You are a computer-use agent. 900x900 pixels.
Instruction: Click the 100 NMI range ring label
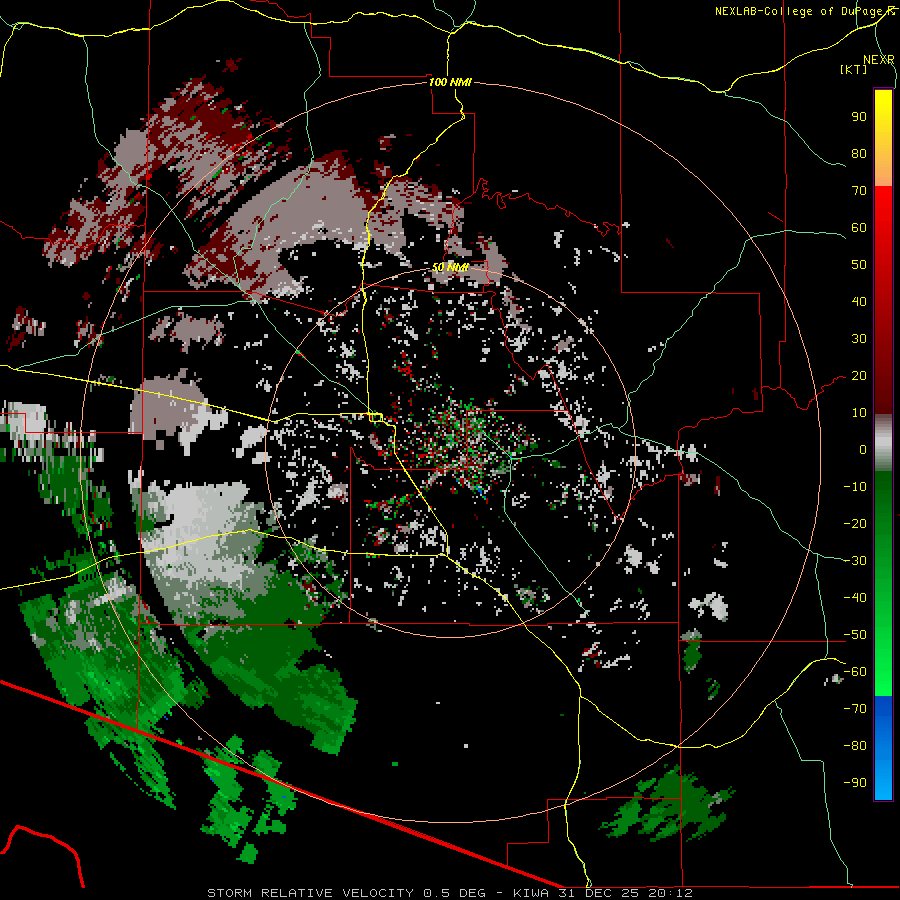[x=450, y=82]
